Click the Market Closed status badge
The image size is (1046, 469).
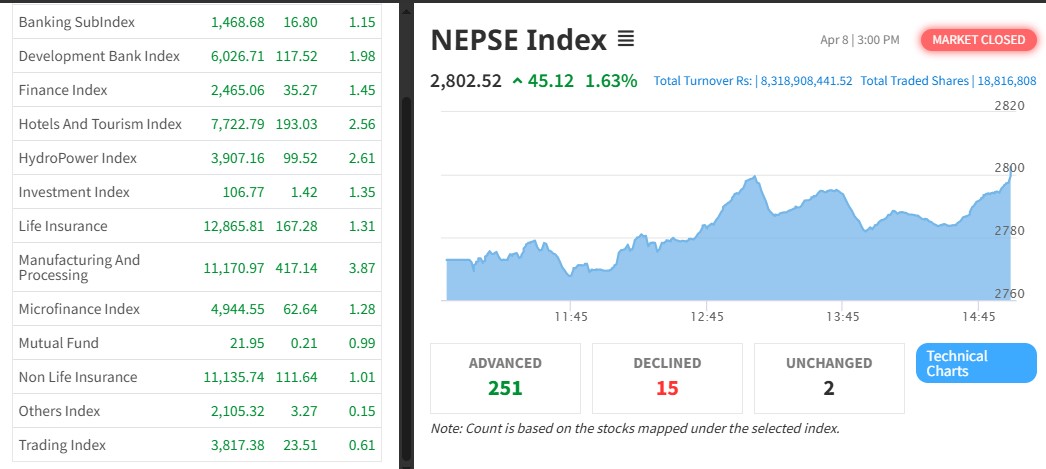point(978,40)
